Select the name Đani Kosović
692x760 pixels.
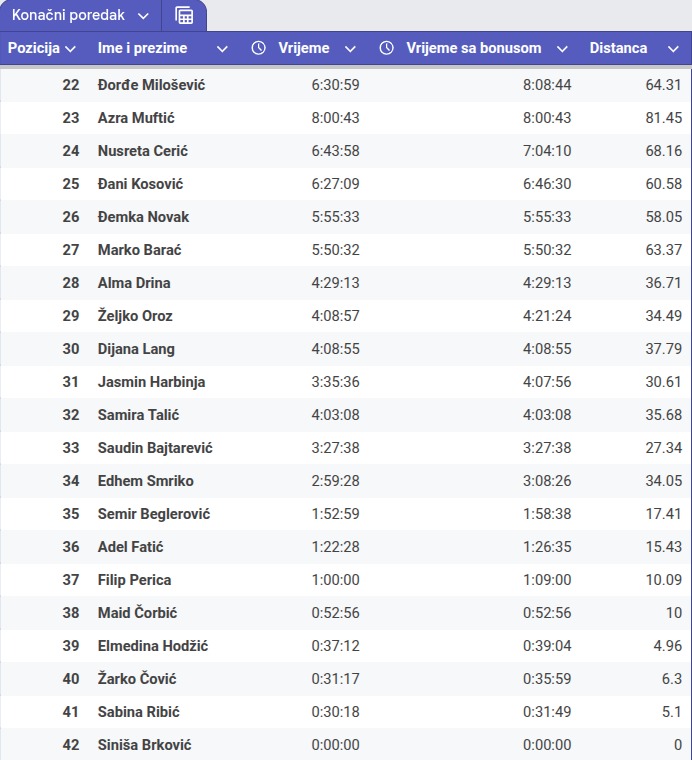141,184
